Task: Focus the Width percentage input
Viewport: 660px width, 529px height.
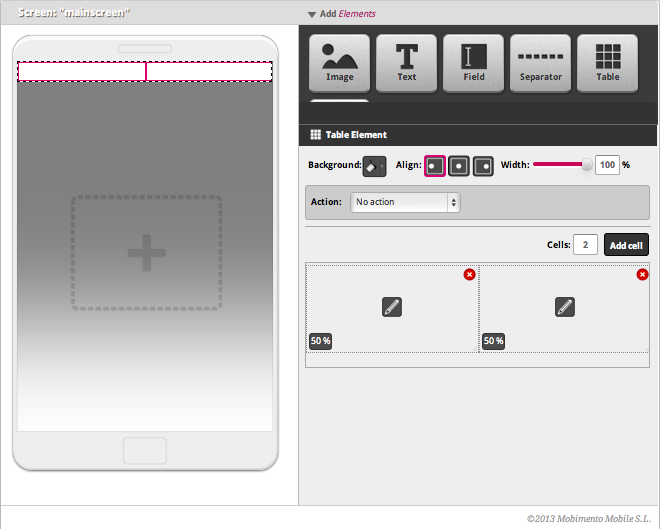Action: [607, 165]
